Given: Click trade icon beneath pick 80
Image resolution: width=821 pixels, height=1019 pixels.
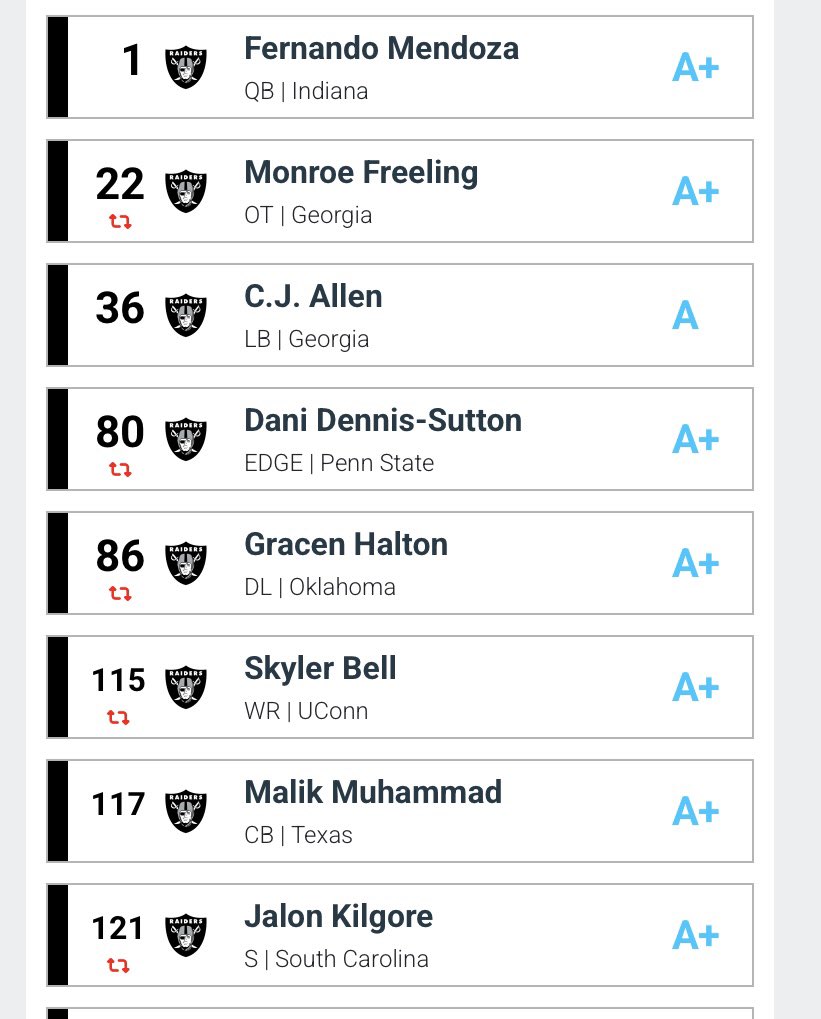Looking at the screenshot, I should (120, 470).
